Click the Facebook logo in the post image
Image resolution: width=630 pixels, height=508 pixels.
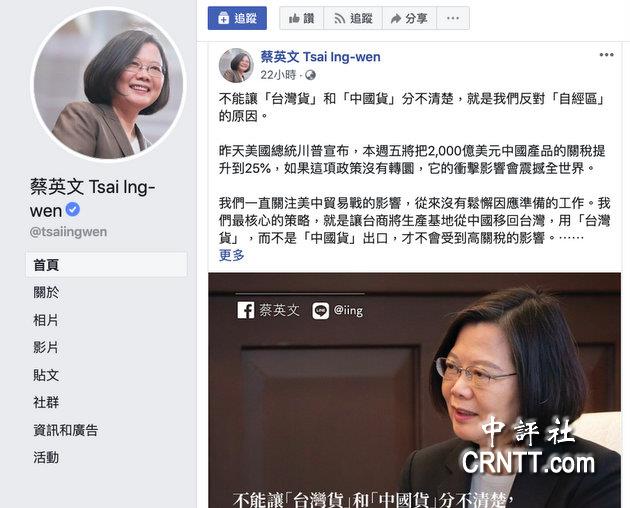coord(245,310)
